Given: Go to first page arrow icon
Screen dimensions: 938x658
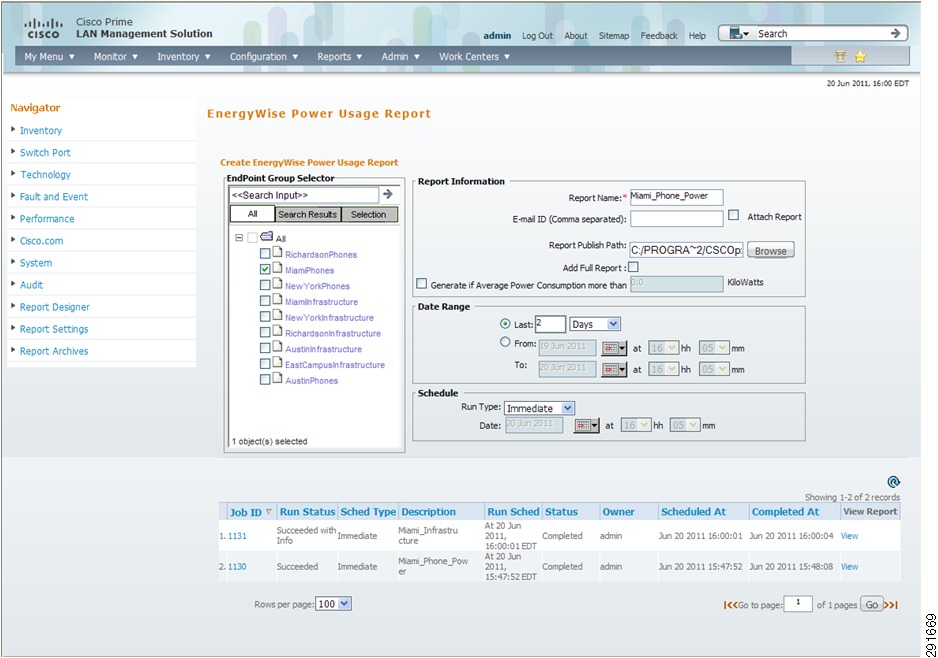Looking at the screenshot, I should coord(730,605).
